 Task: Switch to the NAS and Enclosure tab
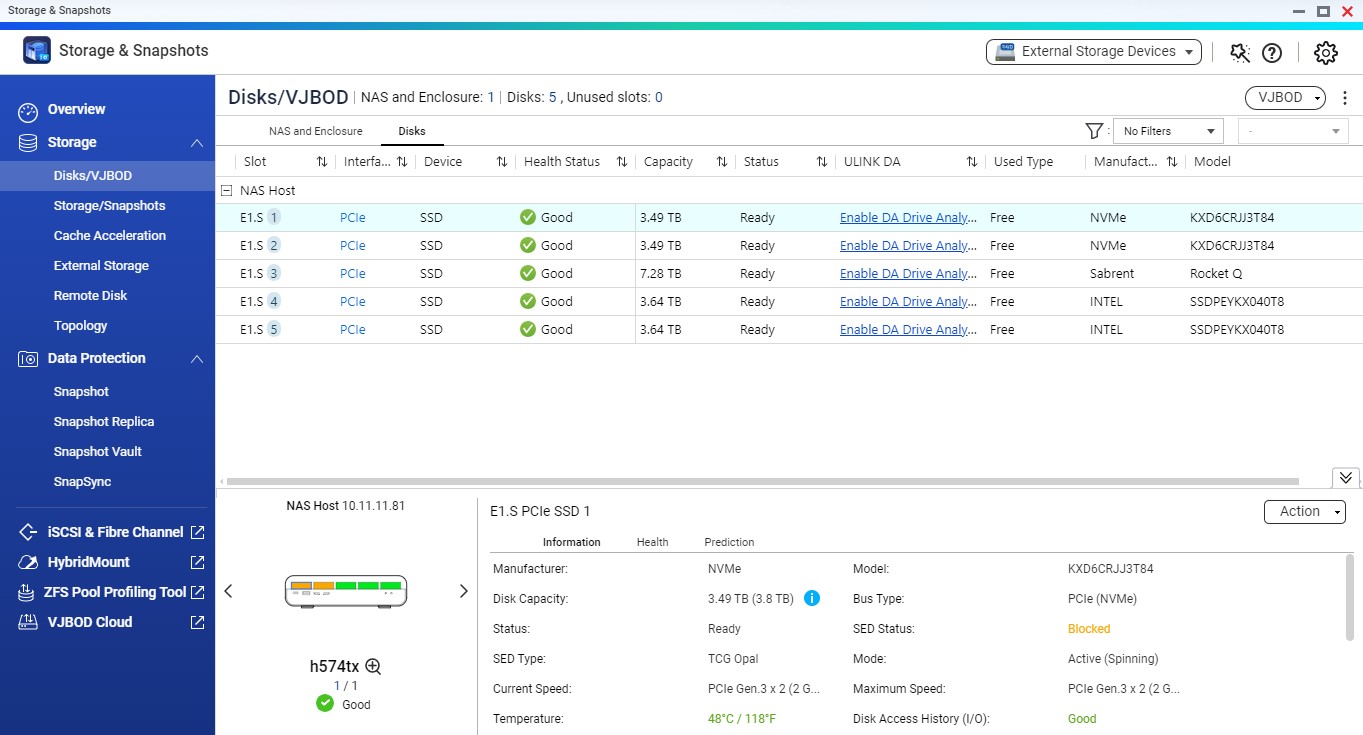(315, 131)
